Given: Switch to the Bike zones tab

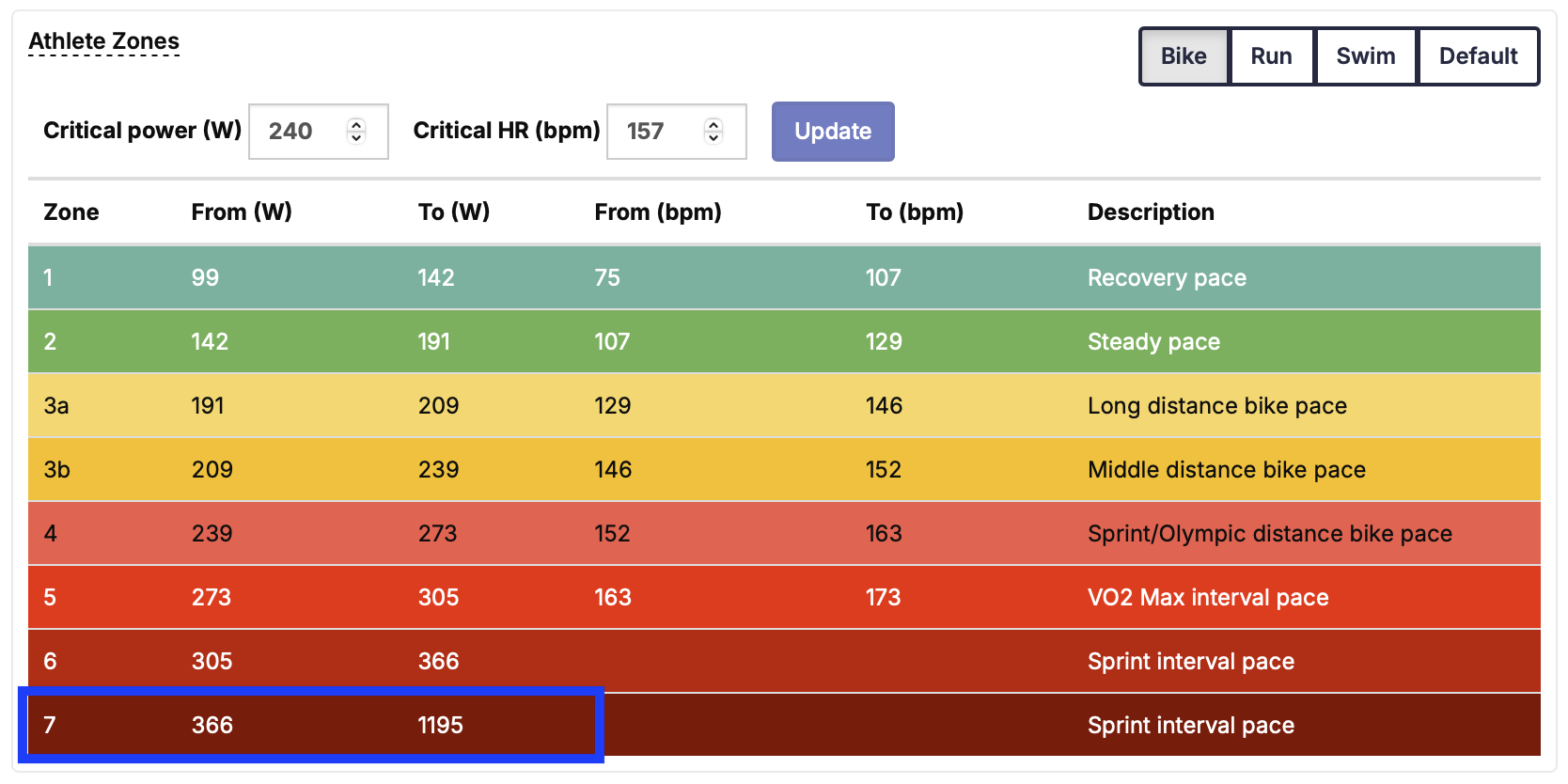Looking at the screenshot, I should coord(1184,56).
